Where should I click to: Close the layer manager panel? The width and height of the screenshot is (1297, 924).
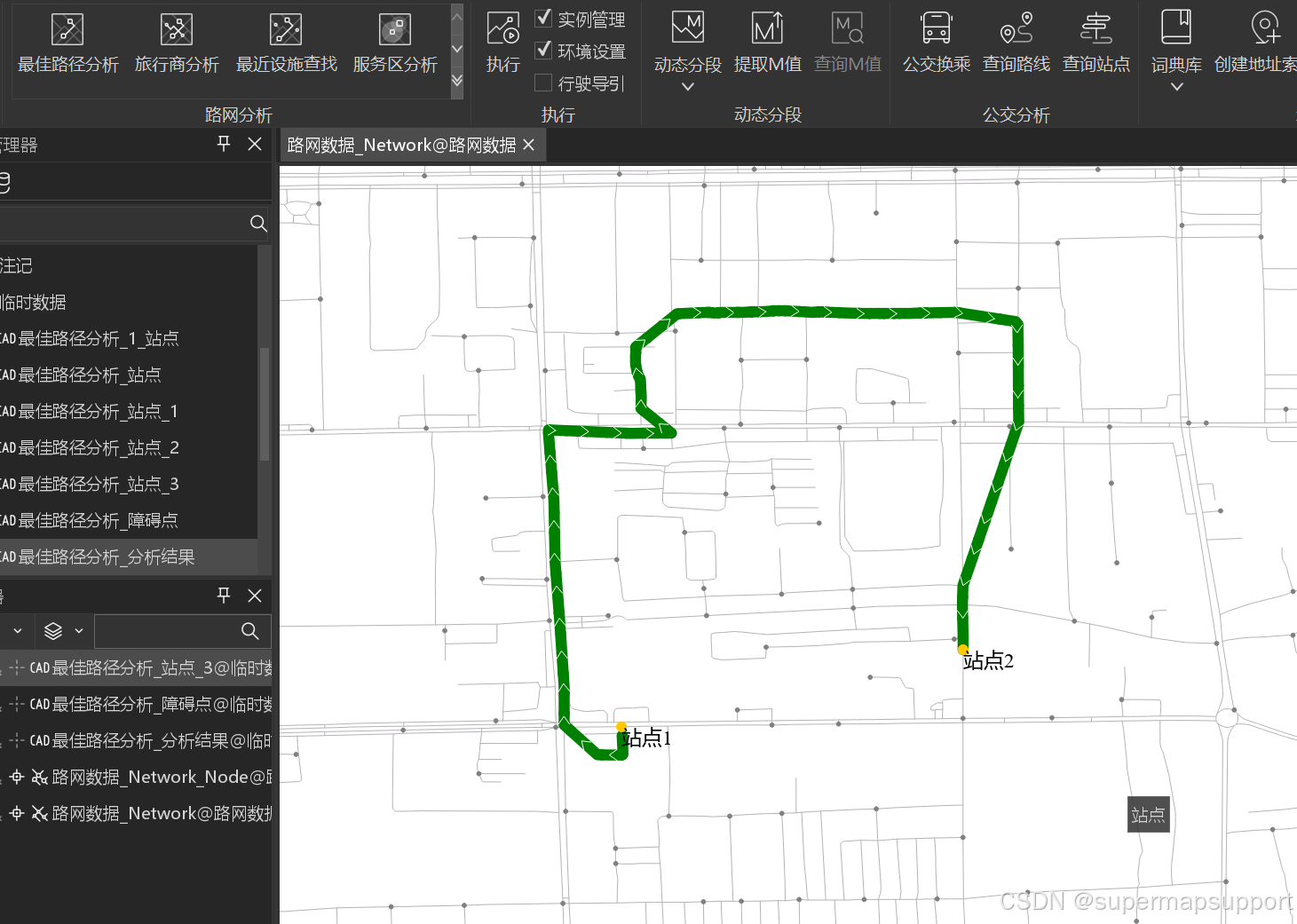click(x=255, y=596)
